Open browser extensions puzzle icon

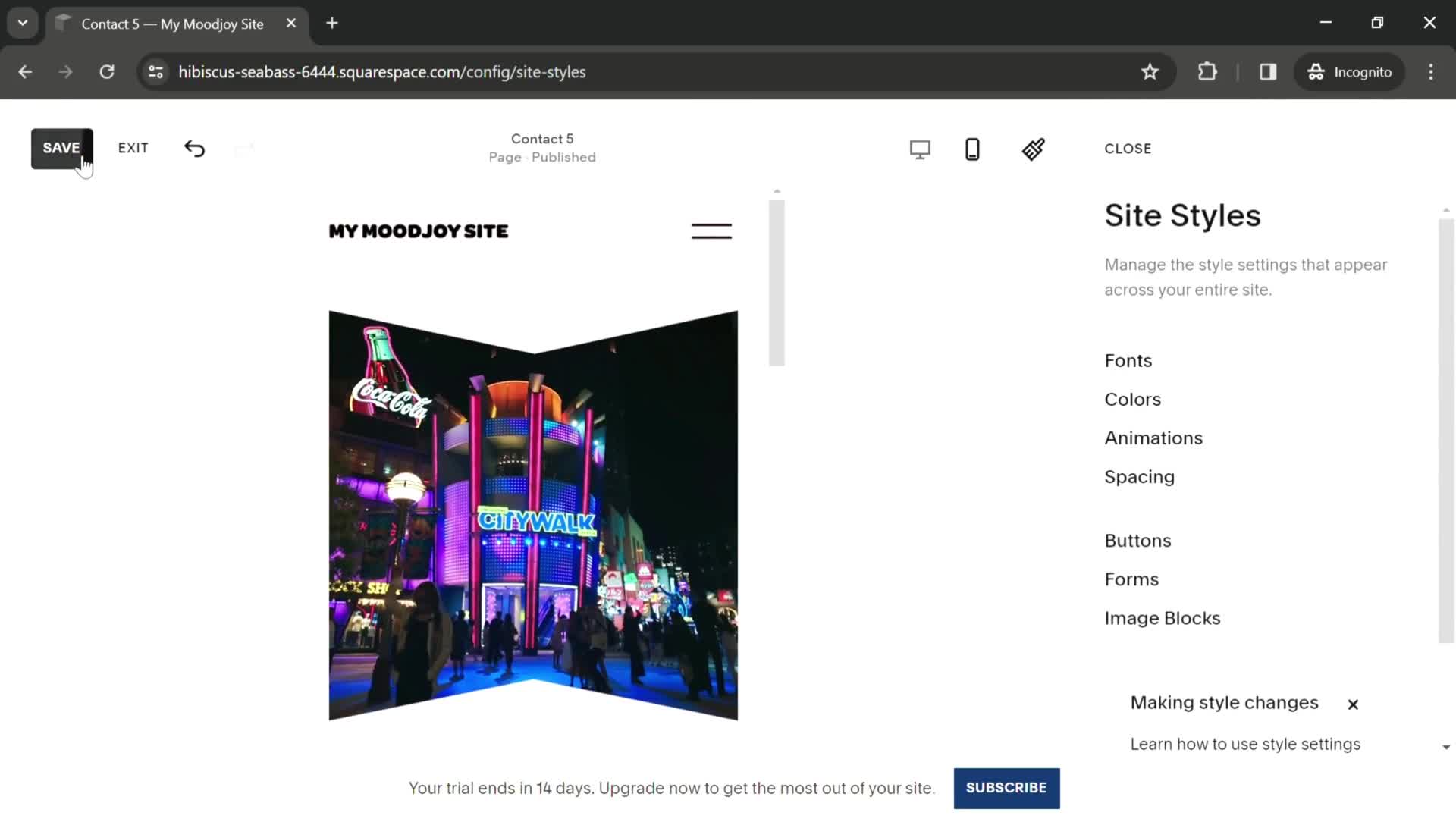(x=1207, y=72)
